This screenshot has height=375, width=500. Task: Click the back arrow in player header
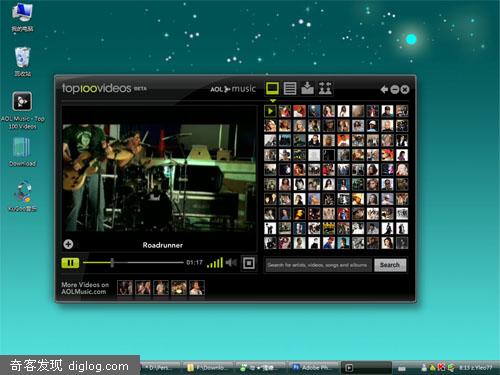coord(384,89)
